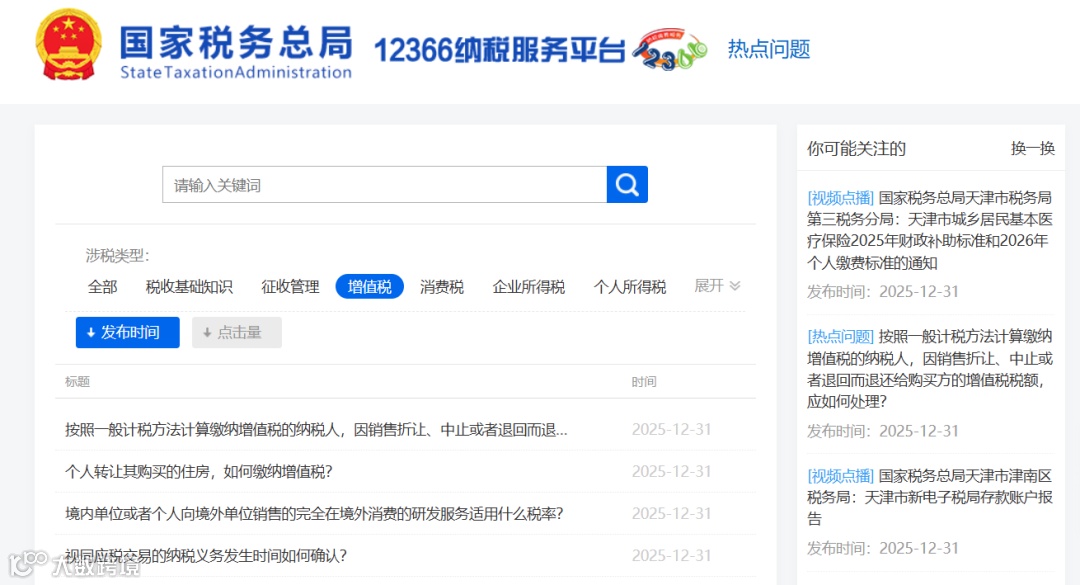Open 视同应税交易的纳税义务发生时间 question
Viewport: 1080px width, 585px height.
pos(206,556)
